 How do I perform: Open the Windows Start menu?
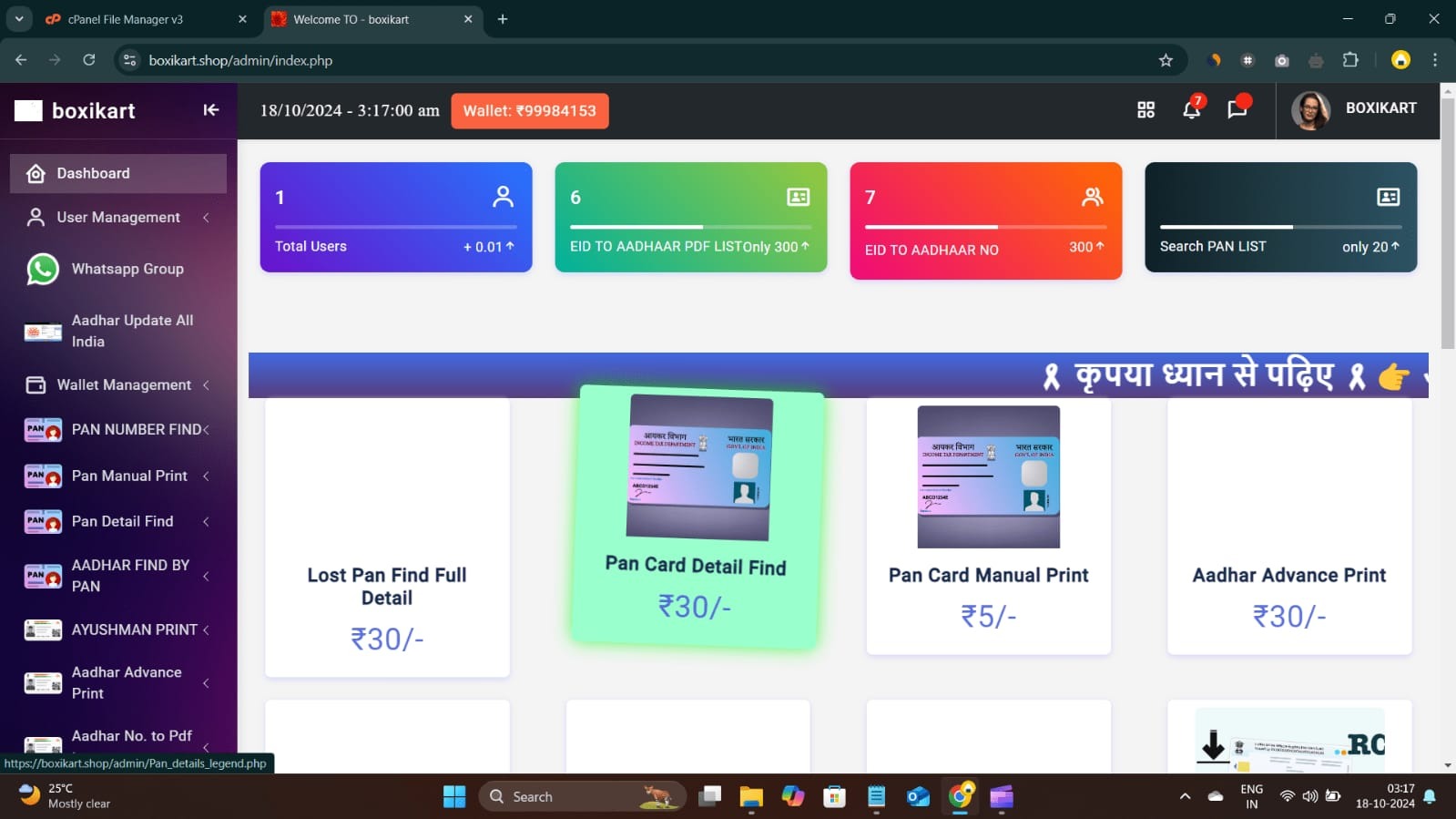coord(454,797)
